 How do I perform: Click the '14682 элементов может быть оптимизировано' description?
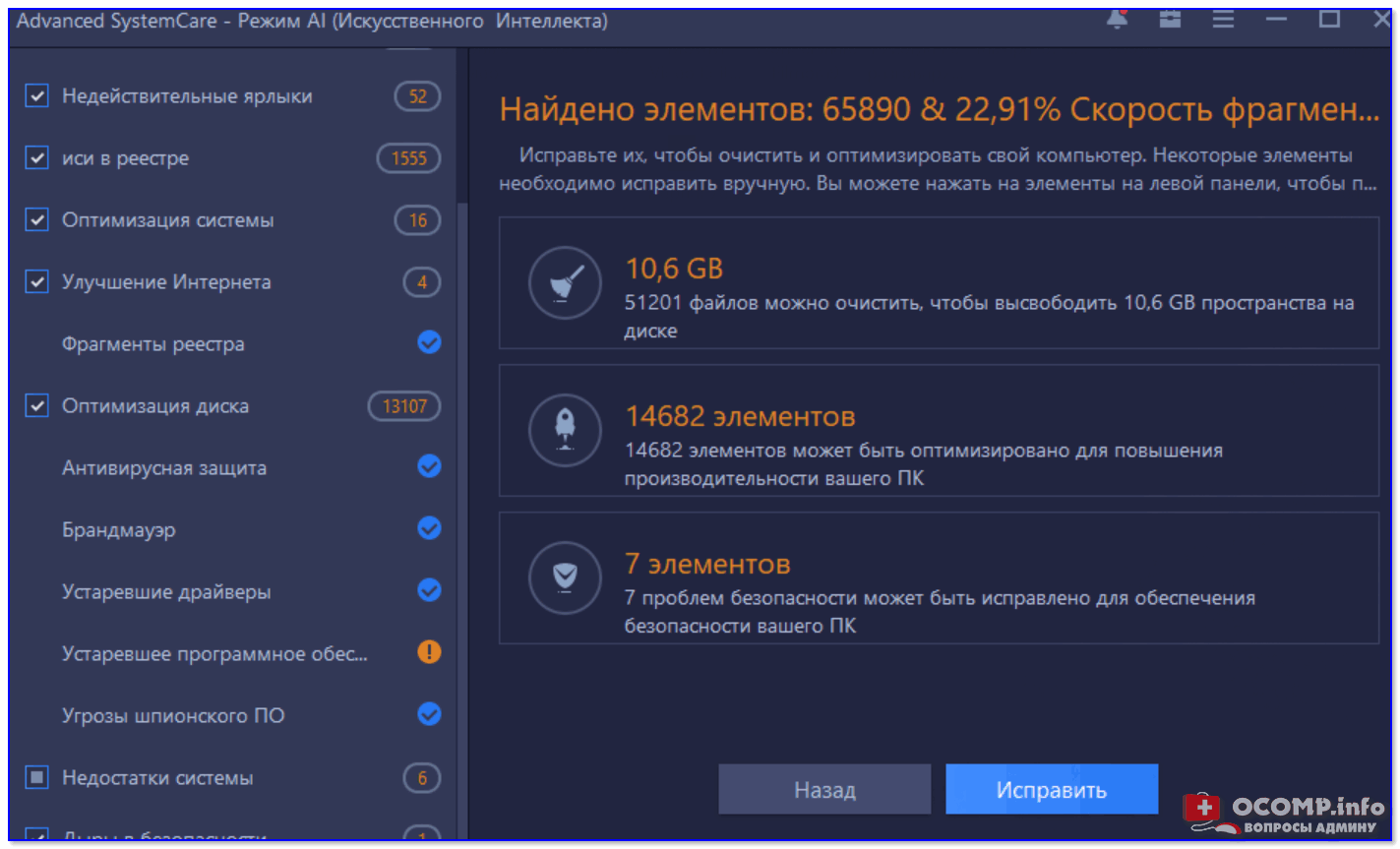point(924,464)
